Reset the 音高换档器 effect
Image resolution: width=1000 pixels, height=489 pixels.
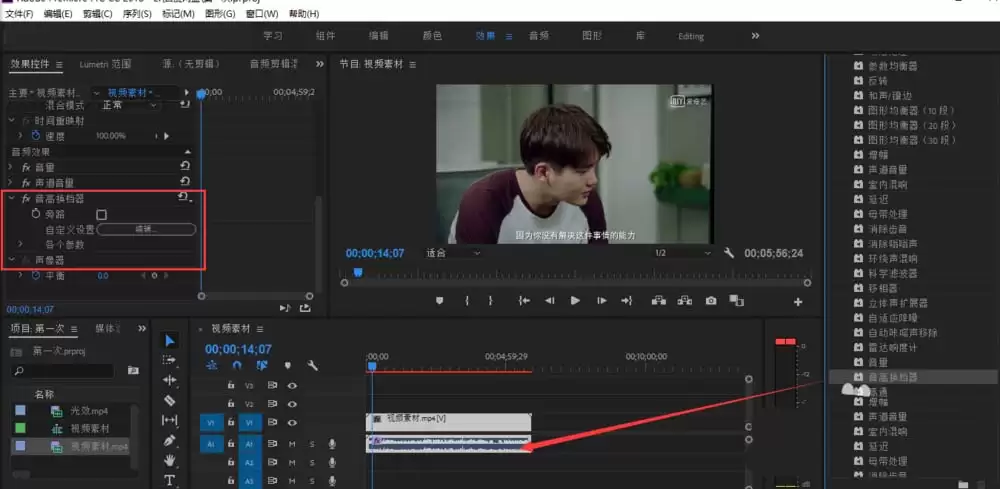point(184,198)
